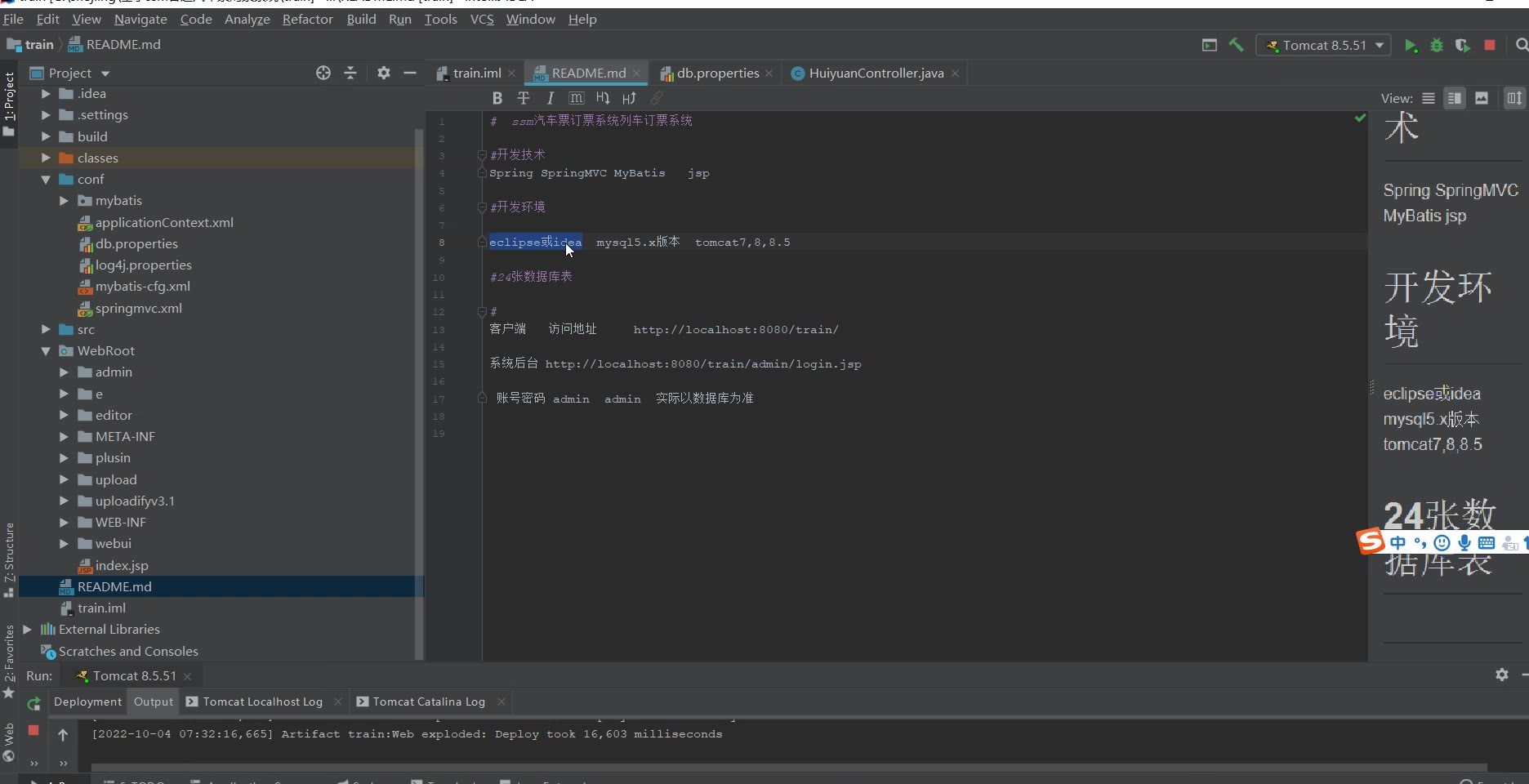1529x784 pixels.
Task: Open Scratches and Consoles node
Action: [128, 651]
